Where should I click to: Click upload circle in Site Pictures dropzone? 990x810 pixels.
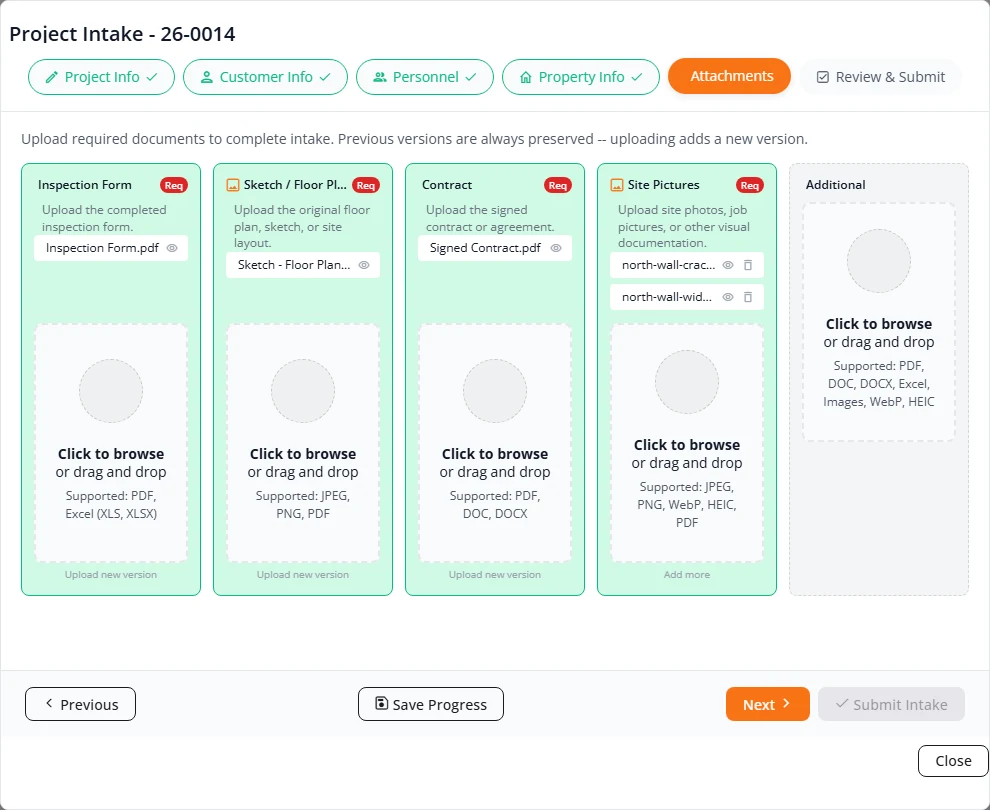(x=687, y=382)
